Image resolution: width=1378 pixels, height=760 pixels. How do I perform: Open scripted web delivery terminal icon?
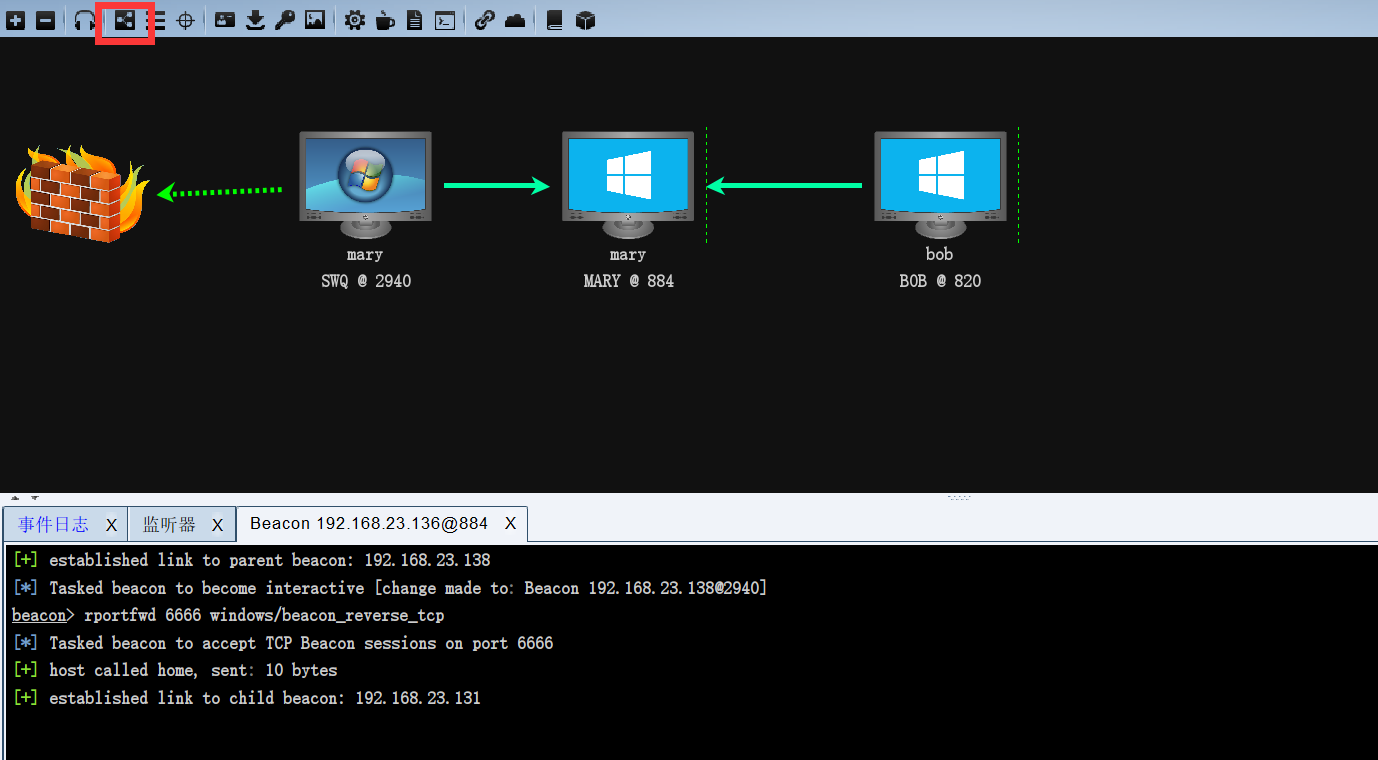[445, 20]
